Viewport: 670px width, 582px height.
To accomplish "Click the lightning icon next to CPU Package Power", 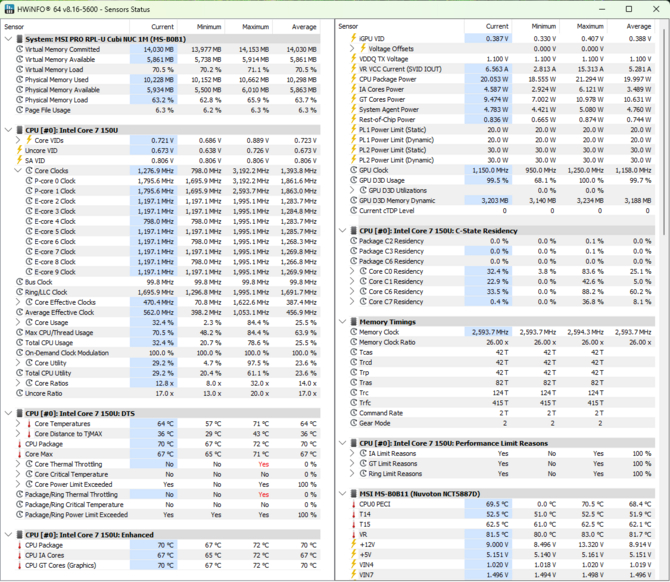I will (354, 79).
